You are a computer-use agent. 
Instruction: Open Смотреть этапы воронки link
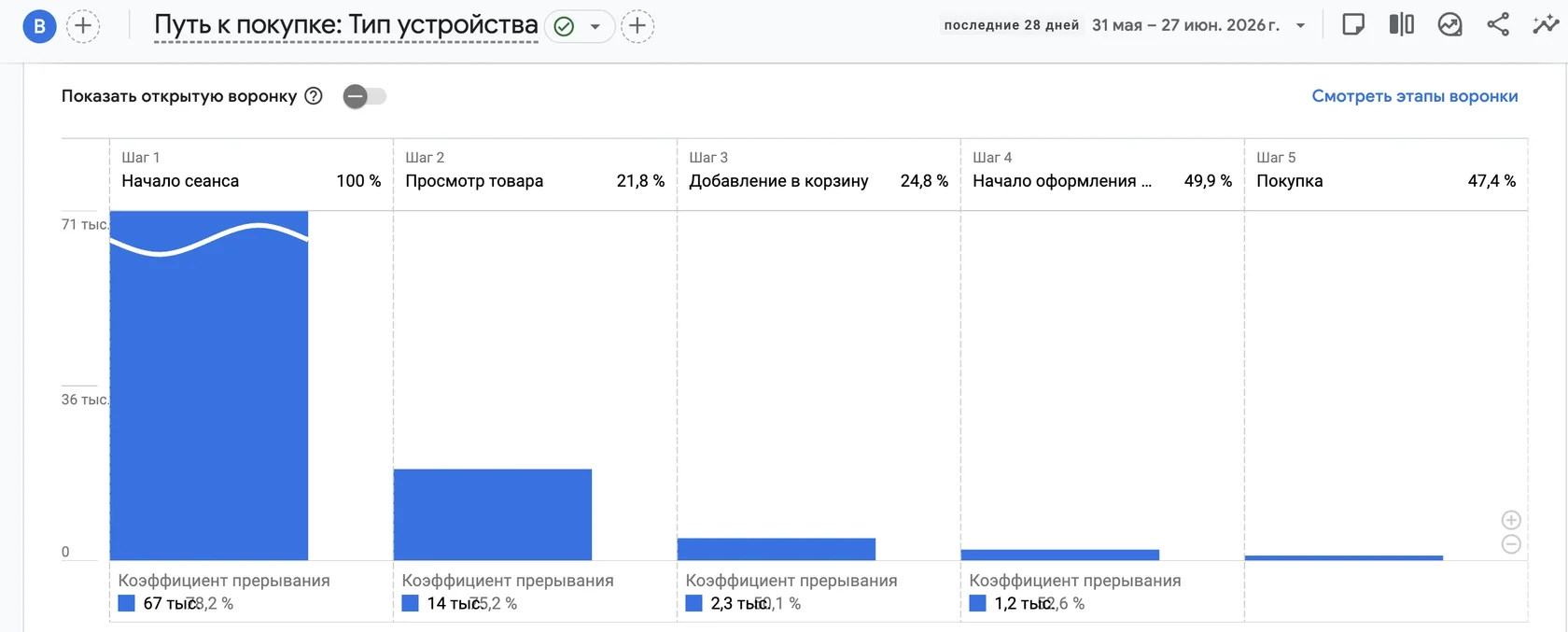(x=1415, y=96)
